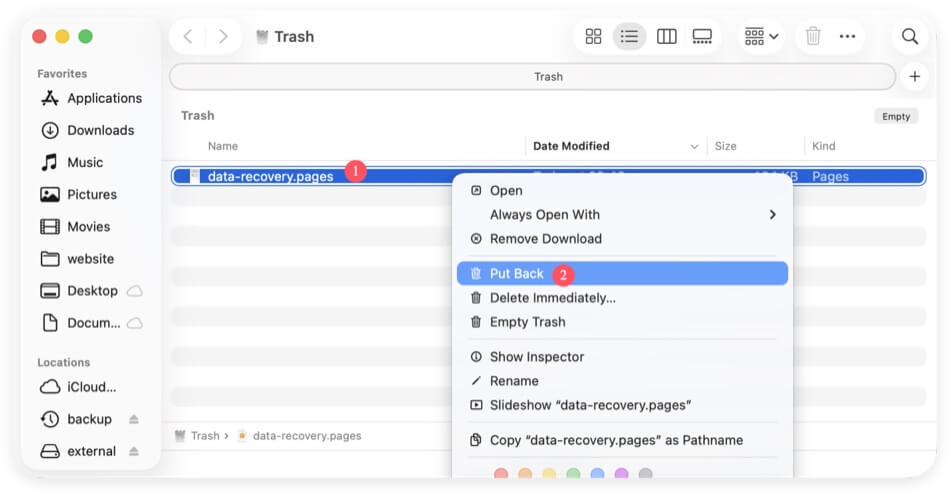Choose Copy "data-recovery.pages" as Pathname
Image resolution: width=951 pixels, height=495 pixels.
[623, 440]
